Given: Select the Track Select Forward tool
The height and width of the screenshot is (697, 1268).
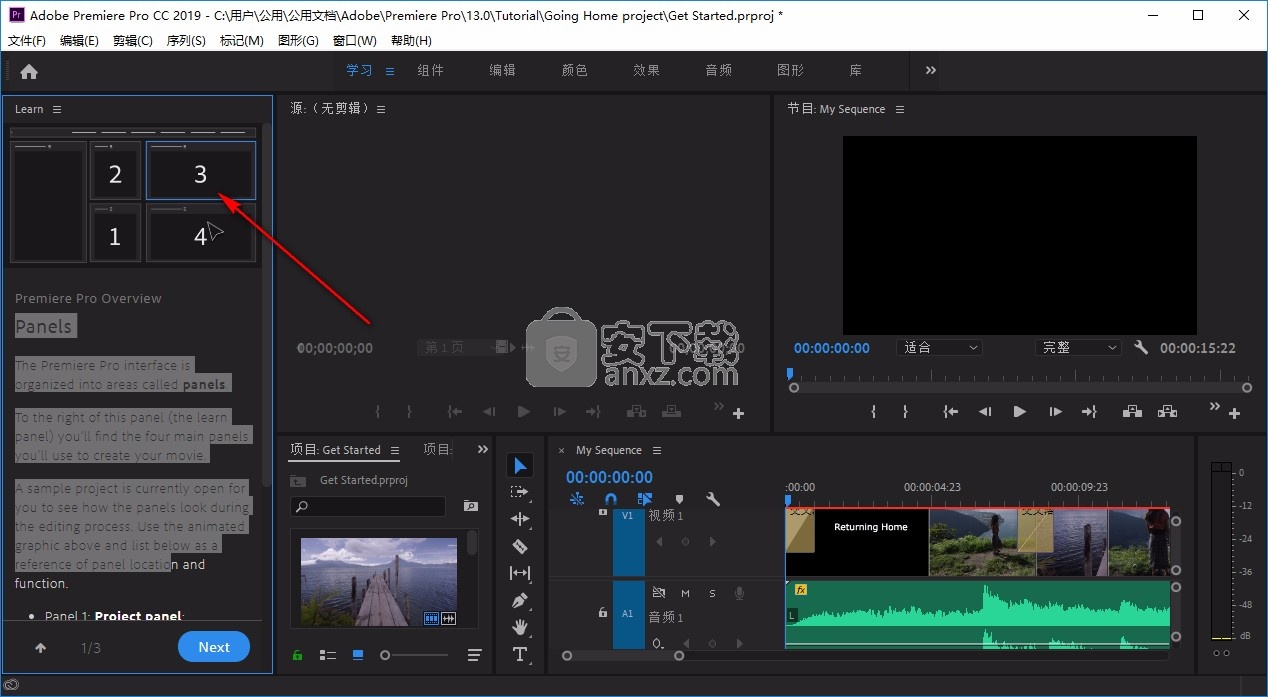Looking at the screenshot, I should [520, 492].
